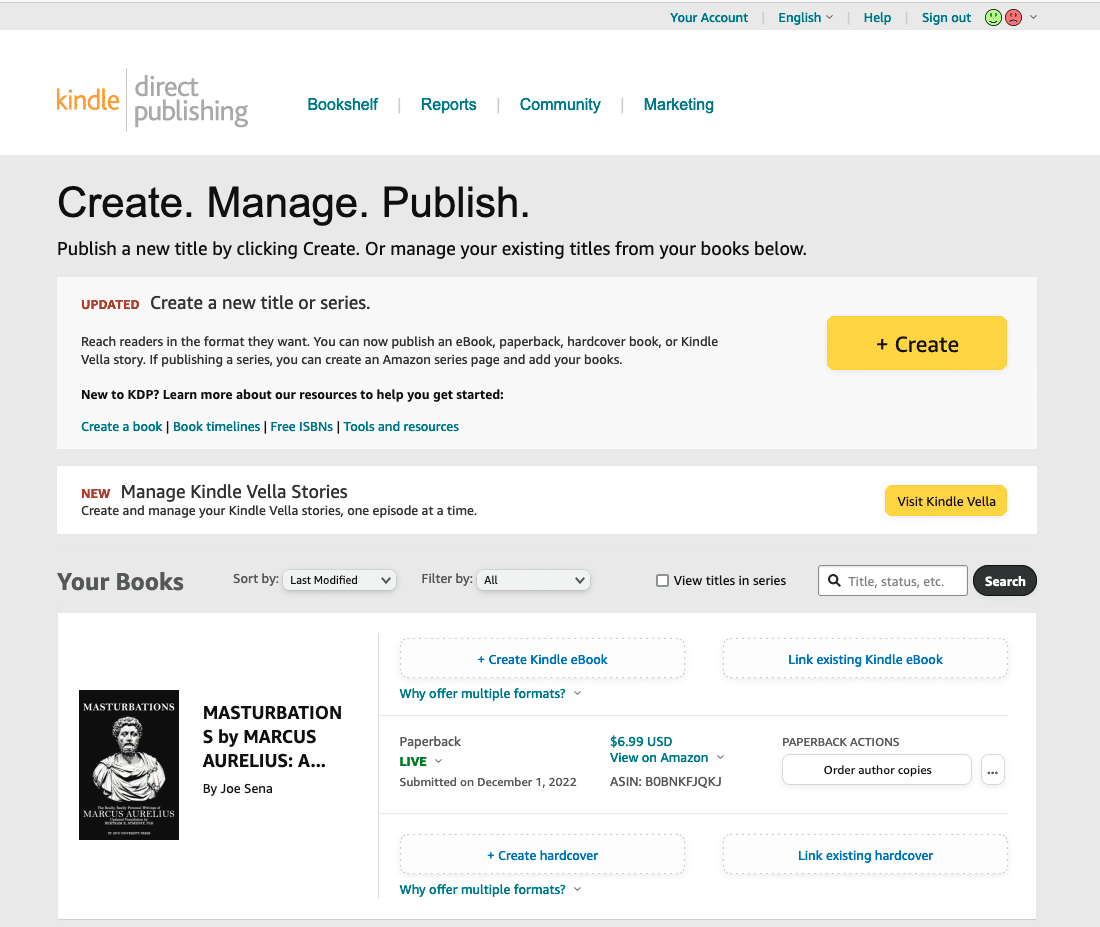Expand the LIVE status chevron
1100x927 pixels.
(x=438, y=761)
